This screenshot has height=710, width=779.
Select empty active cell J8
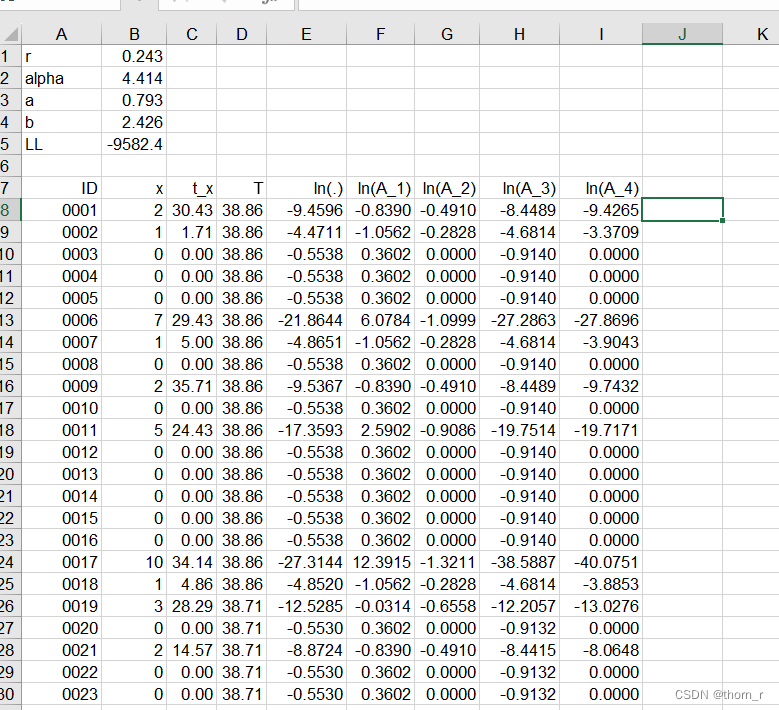(682, 210)
